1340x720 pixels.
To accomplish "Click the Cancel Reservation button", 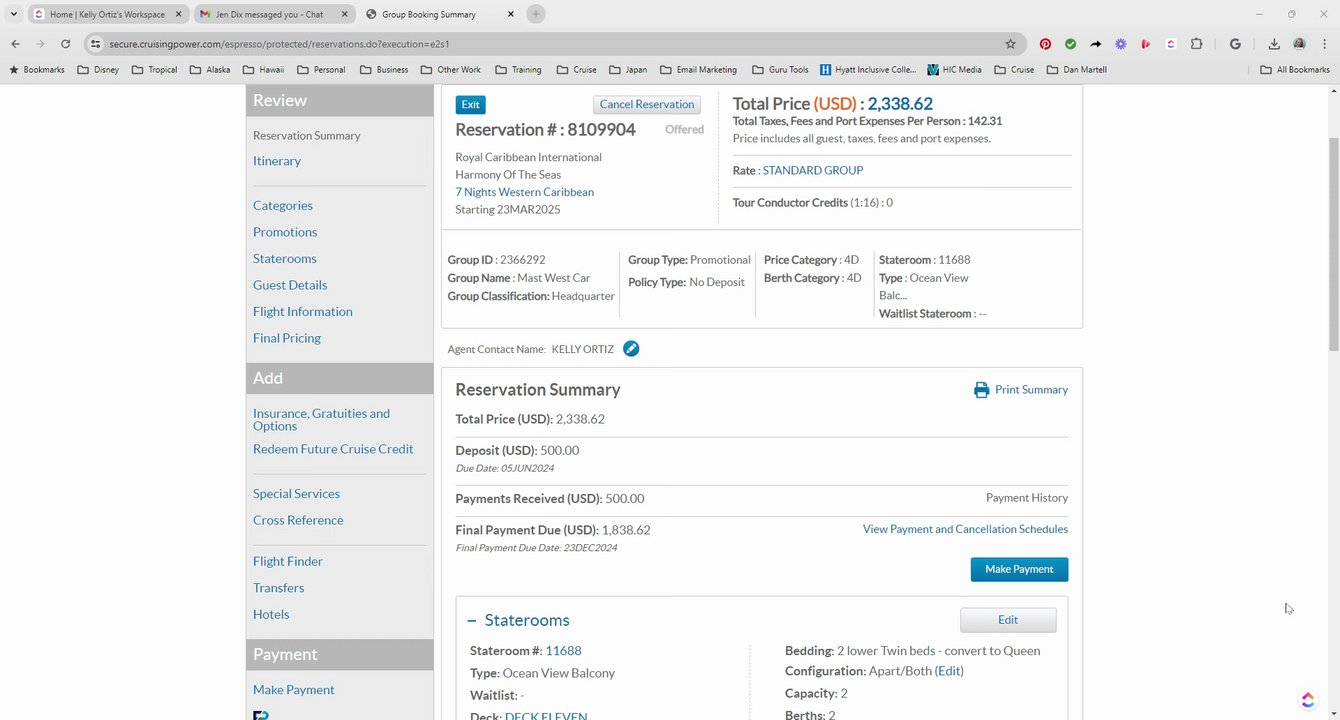I will 646,105.
